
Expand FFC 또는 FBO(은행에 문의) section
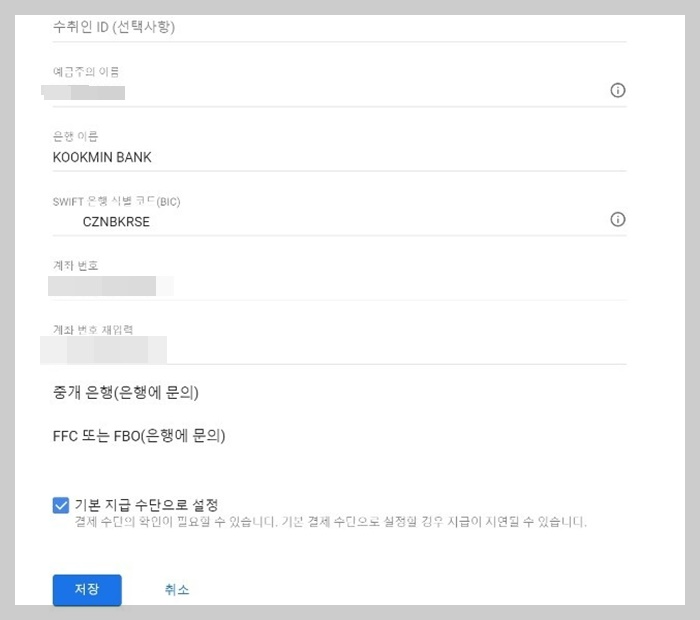coord(139,436)
